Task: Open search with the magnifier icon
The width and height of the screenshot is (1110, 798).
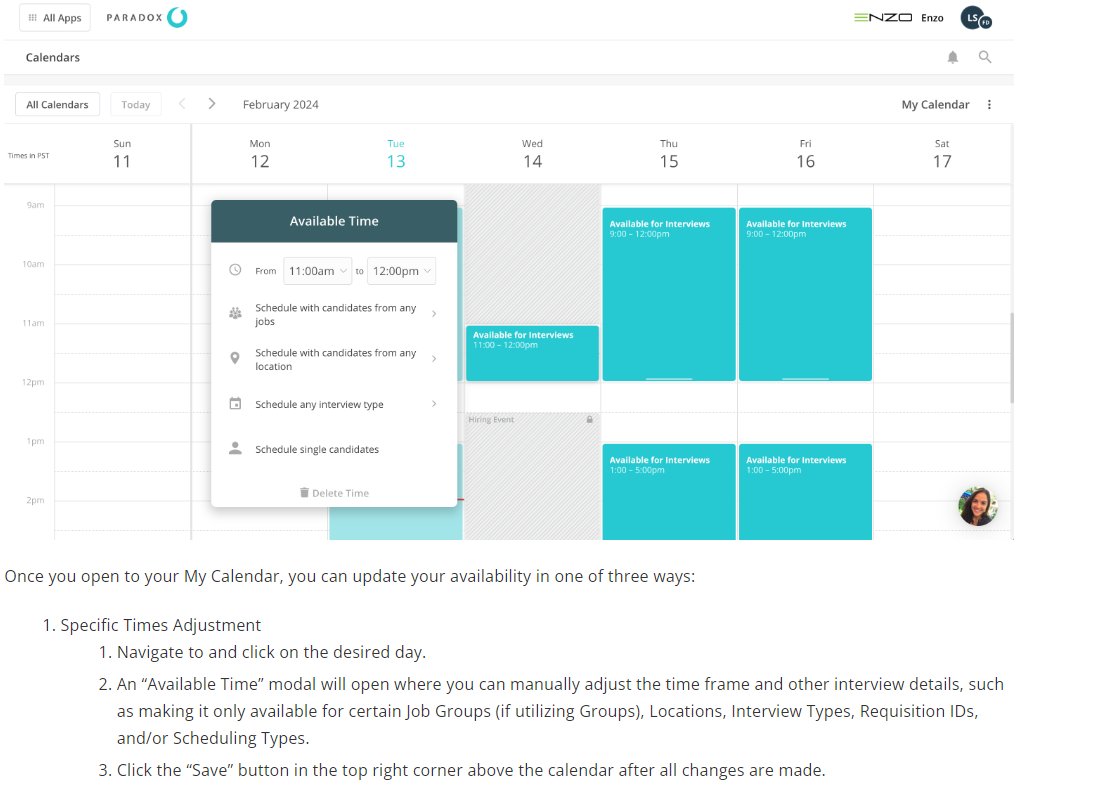Action: coord(985,58)
